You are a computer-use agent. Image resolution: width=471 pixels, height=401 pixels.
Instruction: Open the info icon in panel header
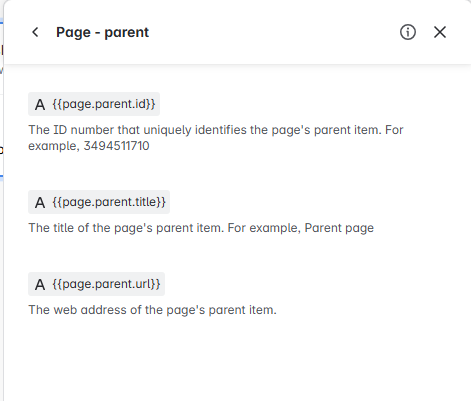pos(408,32)
